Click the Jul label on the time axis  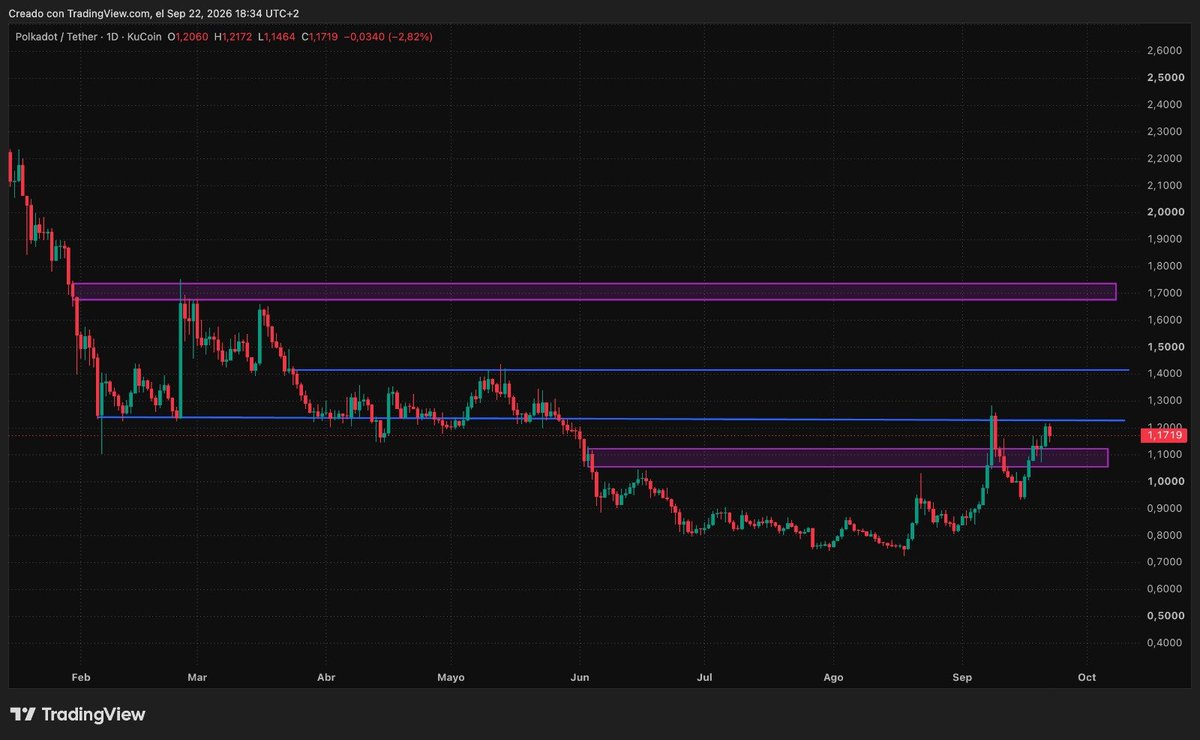[x=705, y=678]
